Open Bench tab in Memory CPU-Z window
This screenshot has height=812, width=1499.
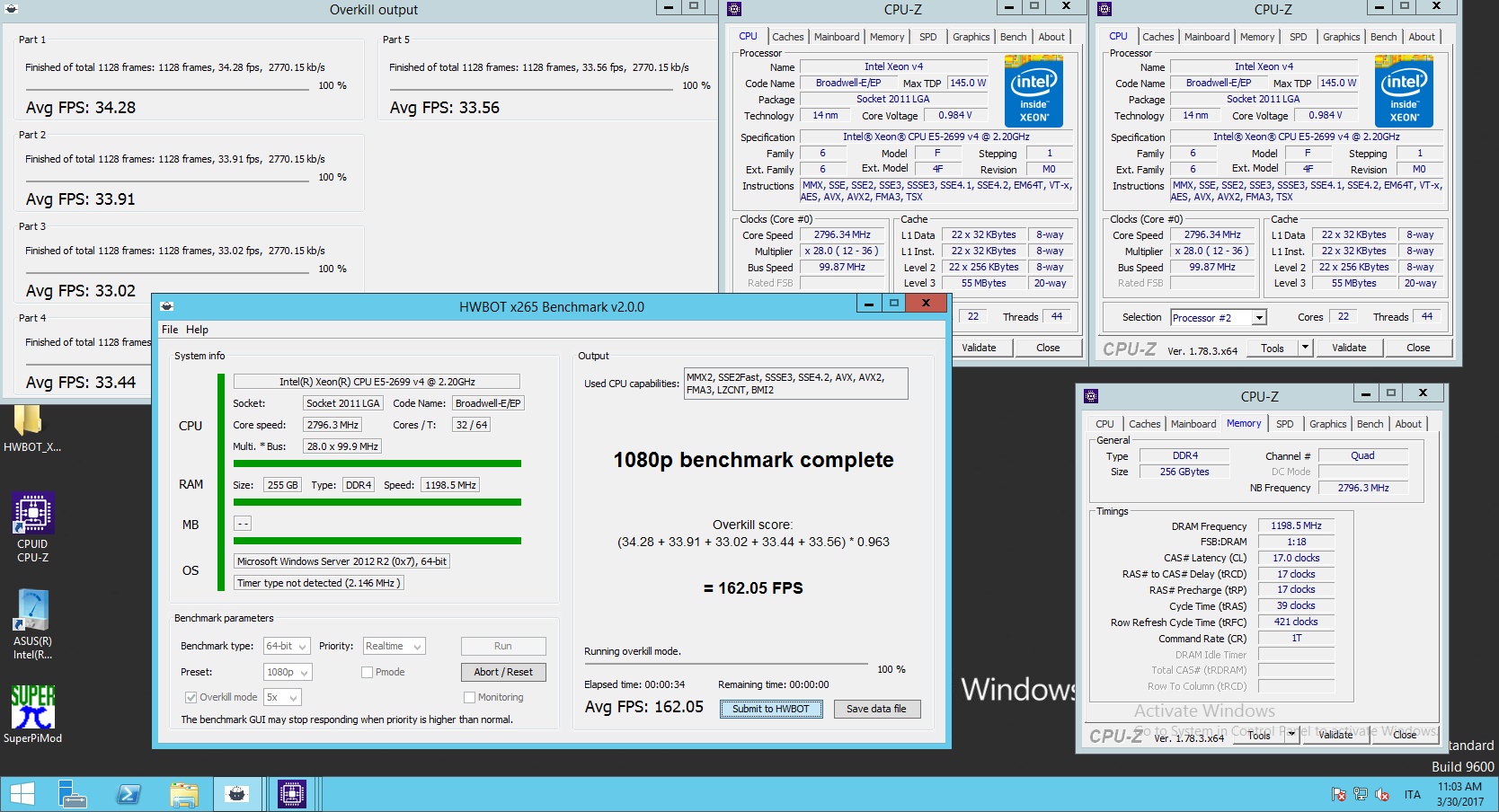pyautogui.click(x=1370, y=424)
